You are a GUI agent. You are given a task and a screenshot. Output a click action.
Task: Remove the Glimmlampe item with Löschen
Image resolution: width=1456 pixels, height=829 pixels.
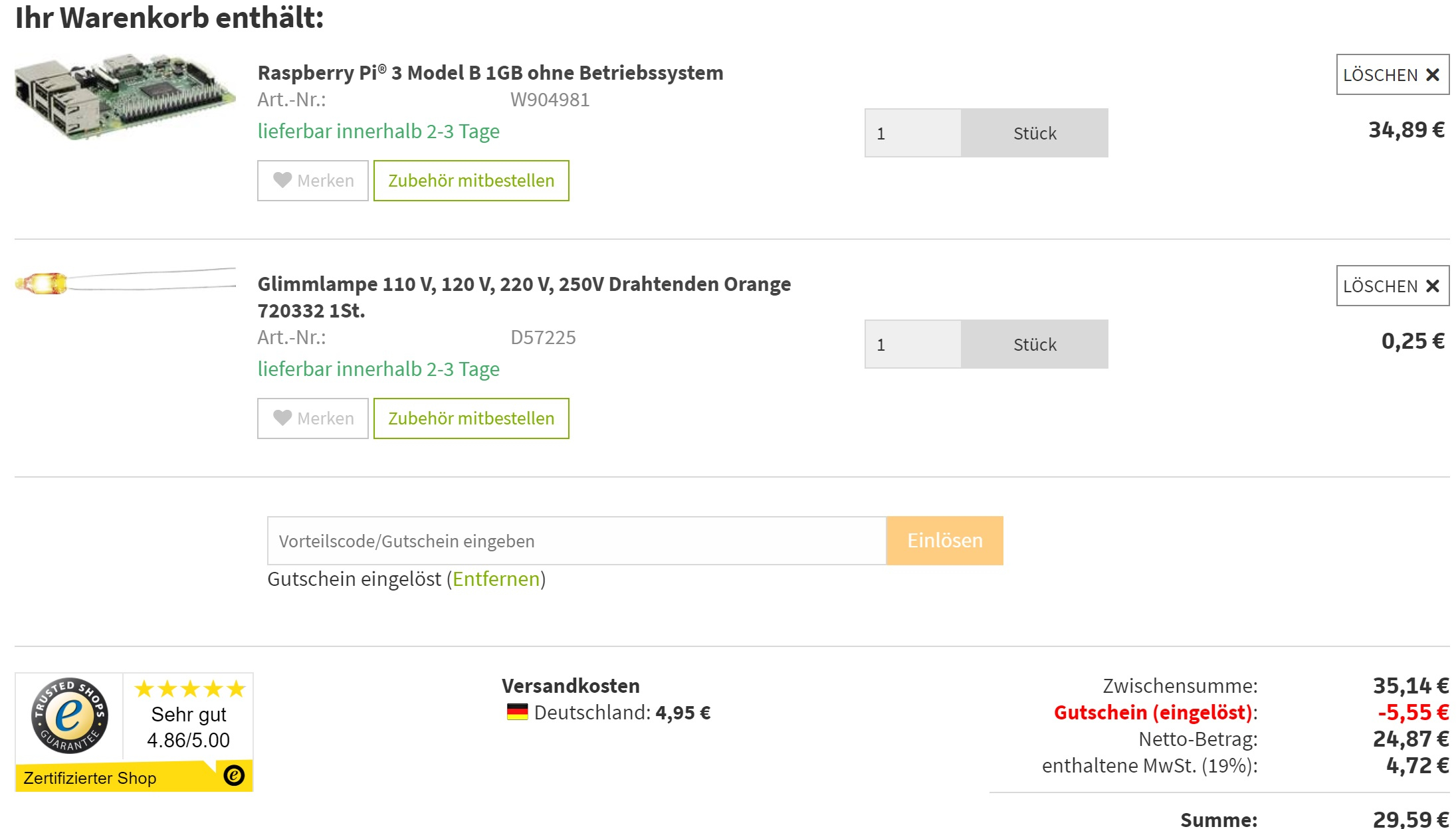[1392, 286]
